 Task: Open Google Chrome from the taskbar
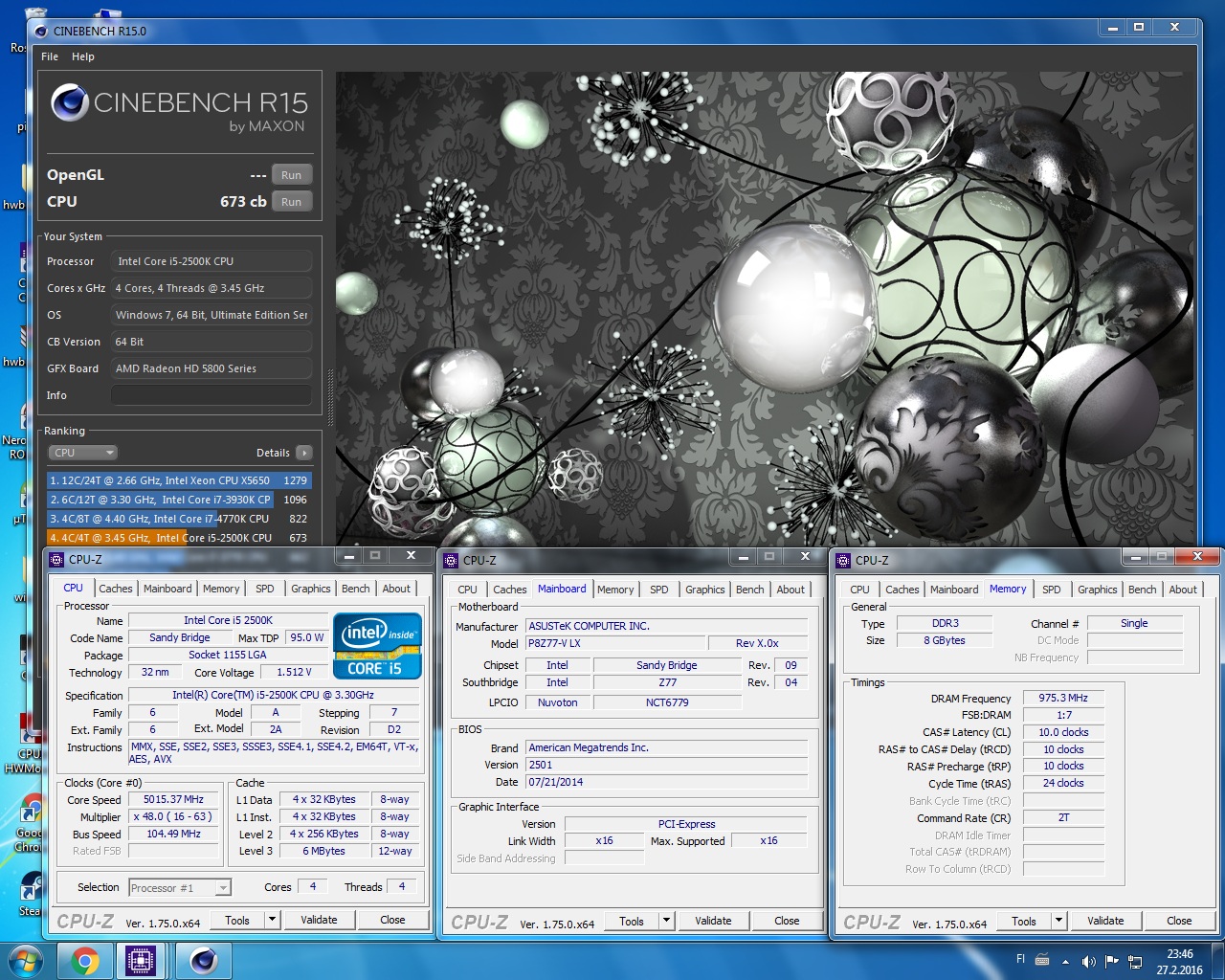pyautogui.click(x=85, y=961)
